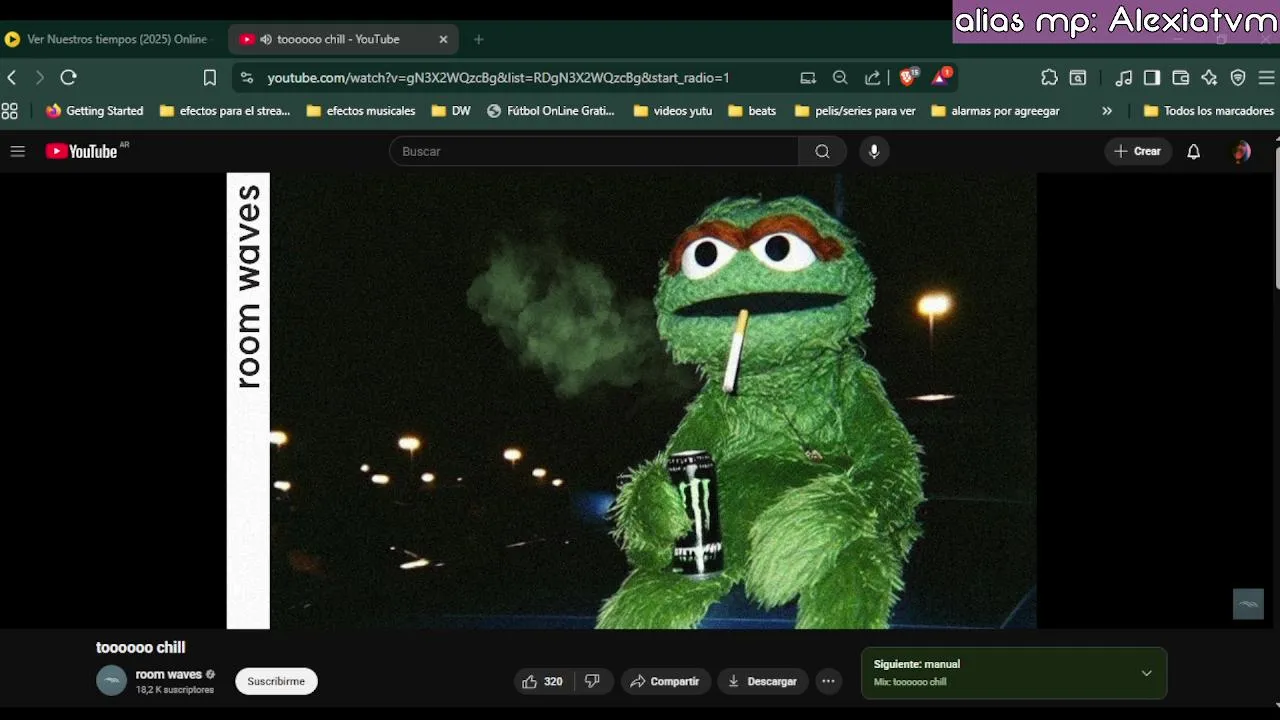The height and width of the screenshot is (720, 1280).
Task: Open Leo AI sparkle icon
Action: (1209, 77)
